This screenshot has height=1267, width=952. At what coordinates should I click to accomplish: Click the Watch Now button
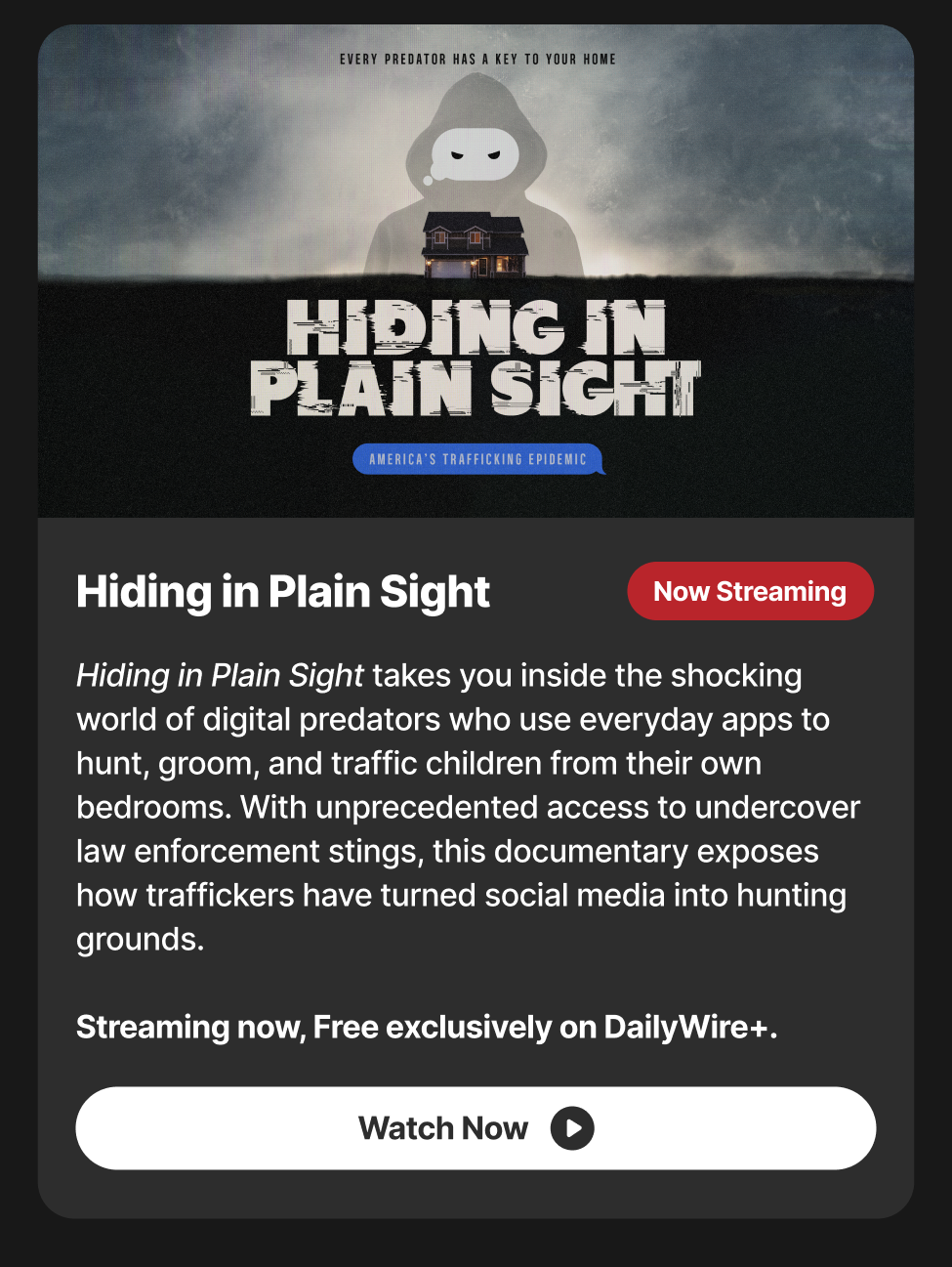point(476,1128)
